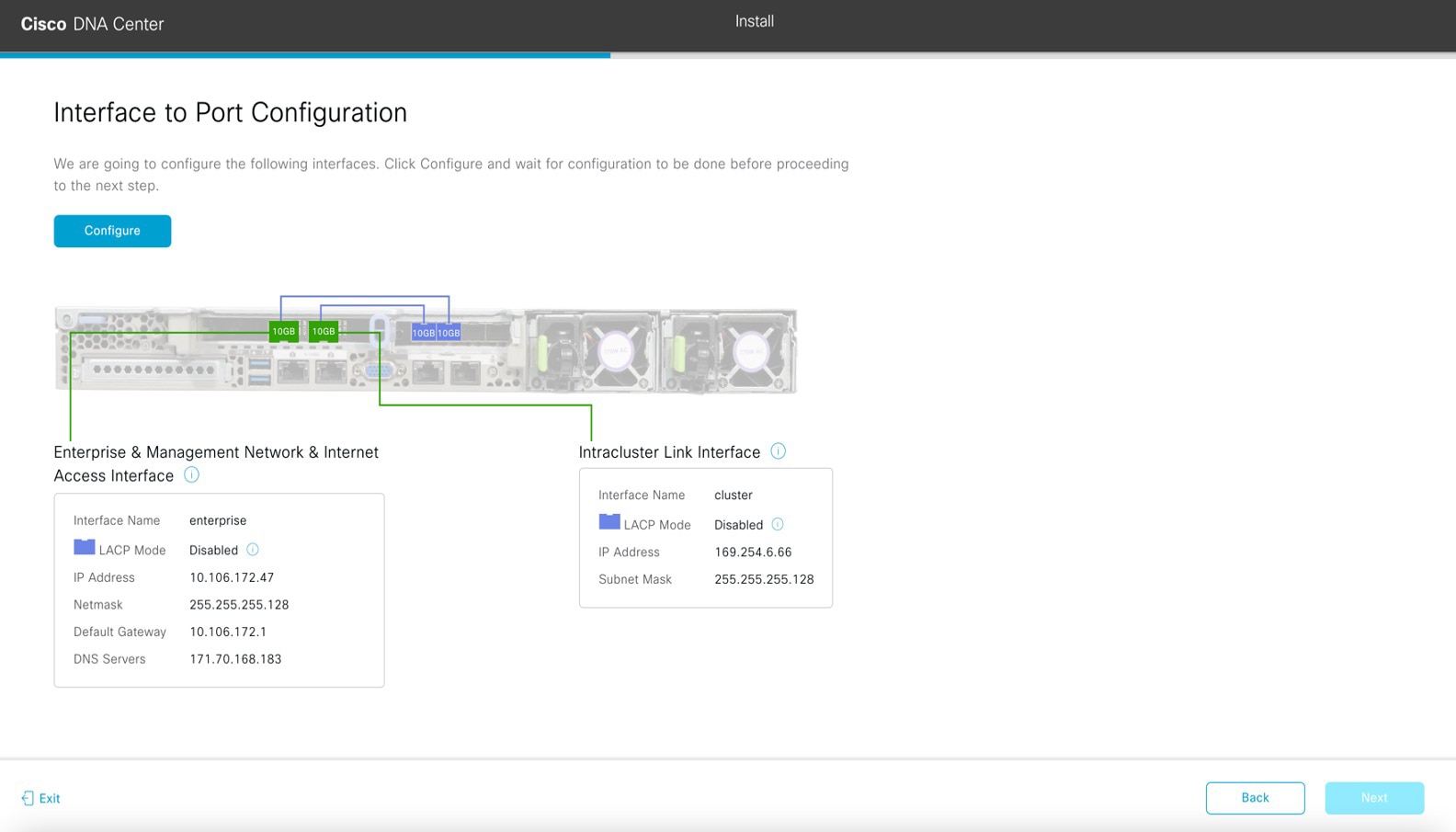This screenshot has height=832, width=1456.
Task: Click the info icon beside Intracluster Link Interface
Action: 778,451
